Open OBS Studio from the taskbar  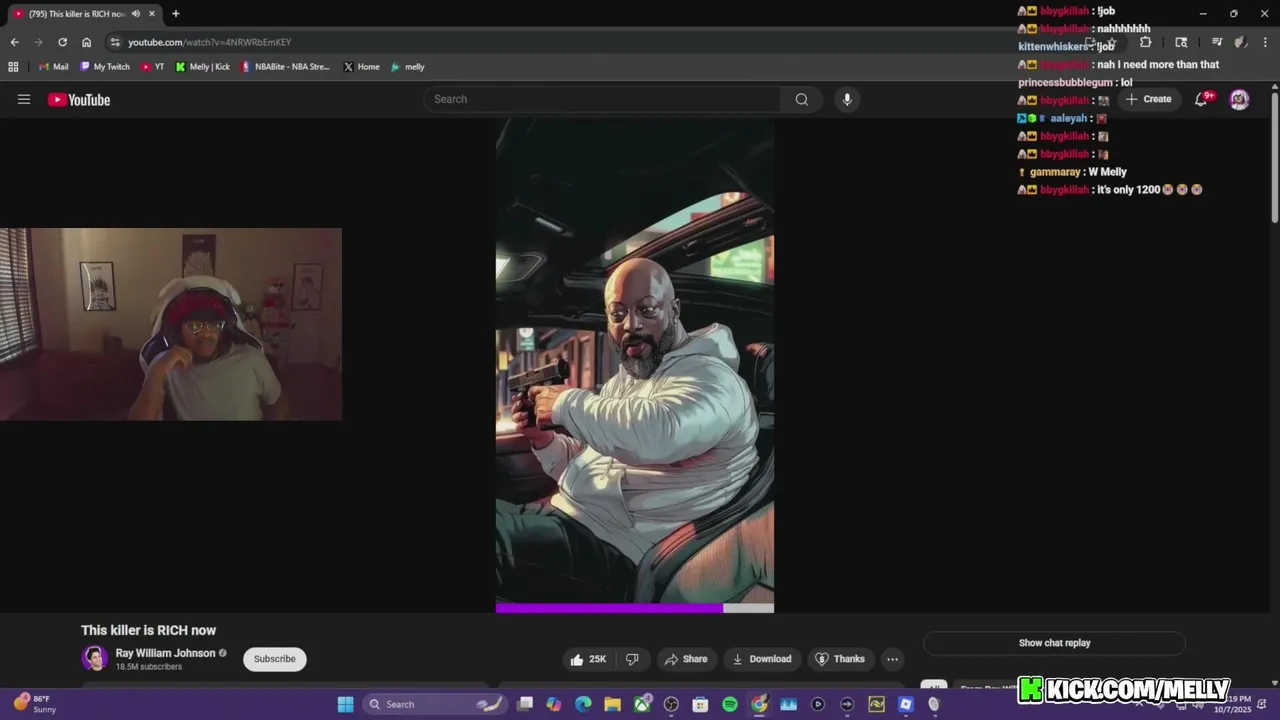[671, 704]
